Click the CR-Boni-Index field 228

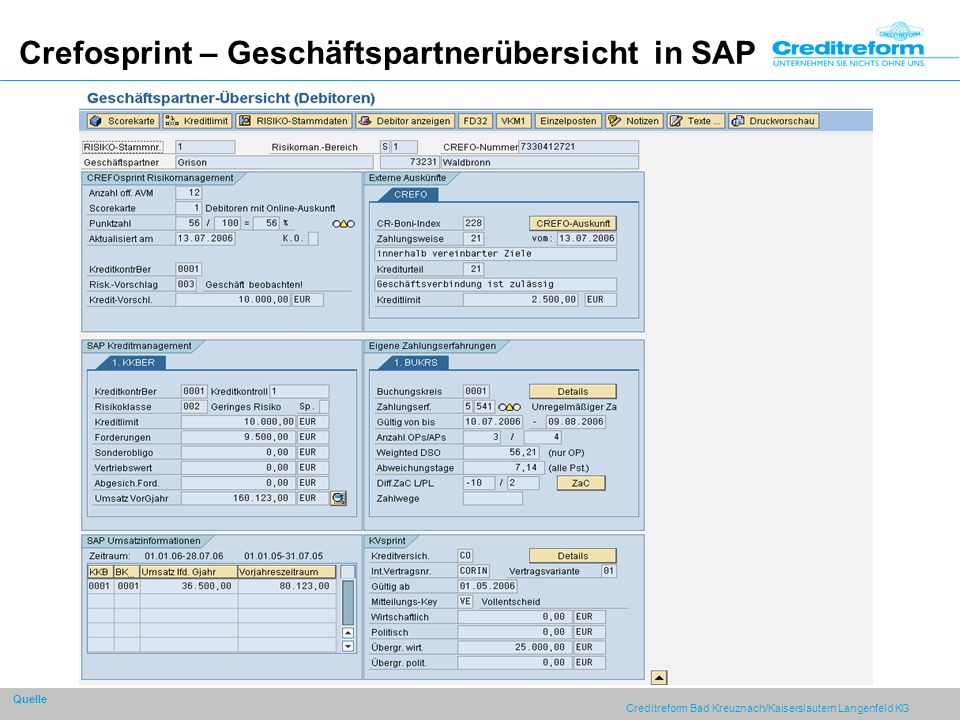coord(473,223)
